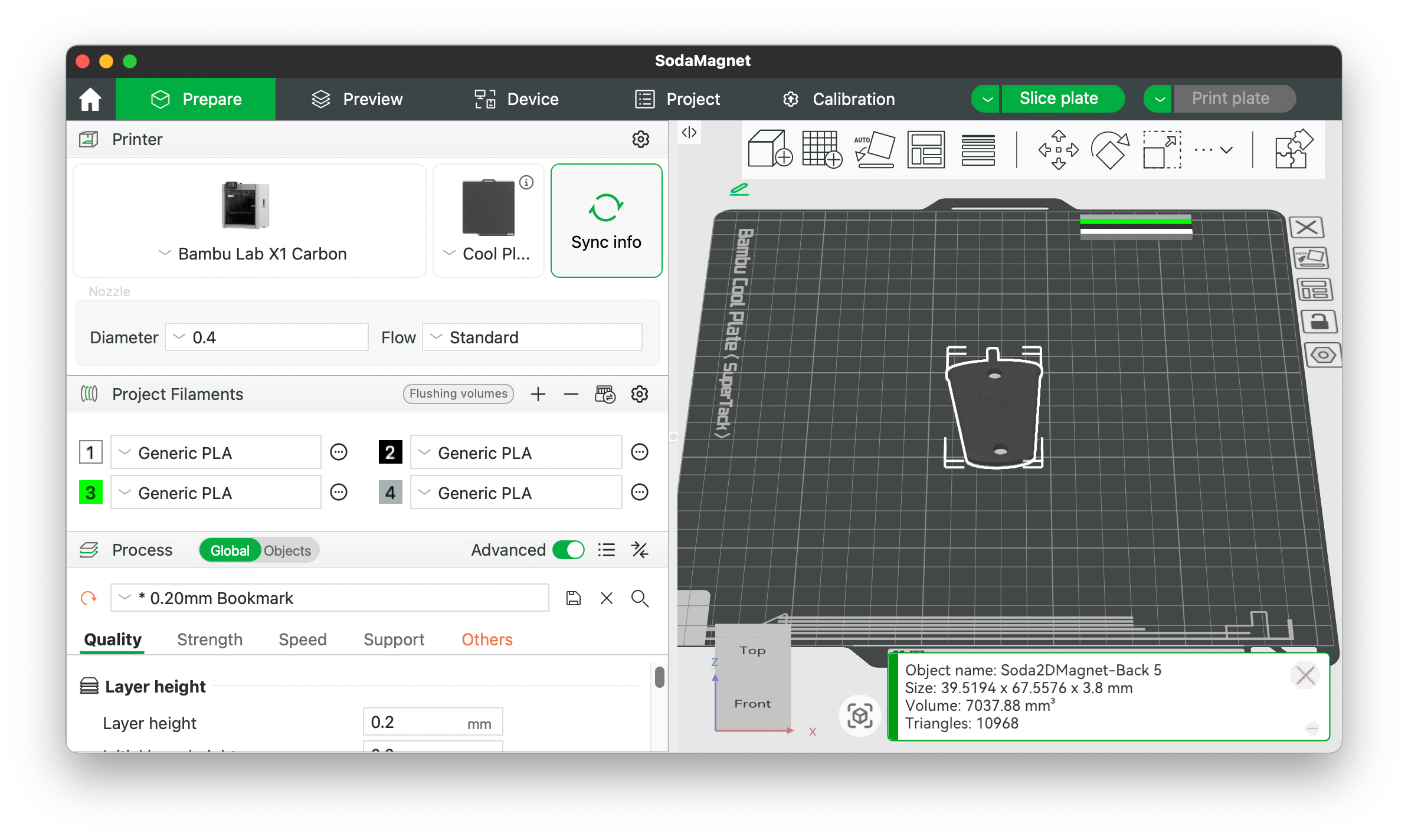Edit filament 3 preset options button

tap(339, 493)
